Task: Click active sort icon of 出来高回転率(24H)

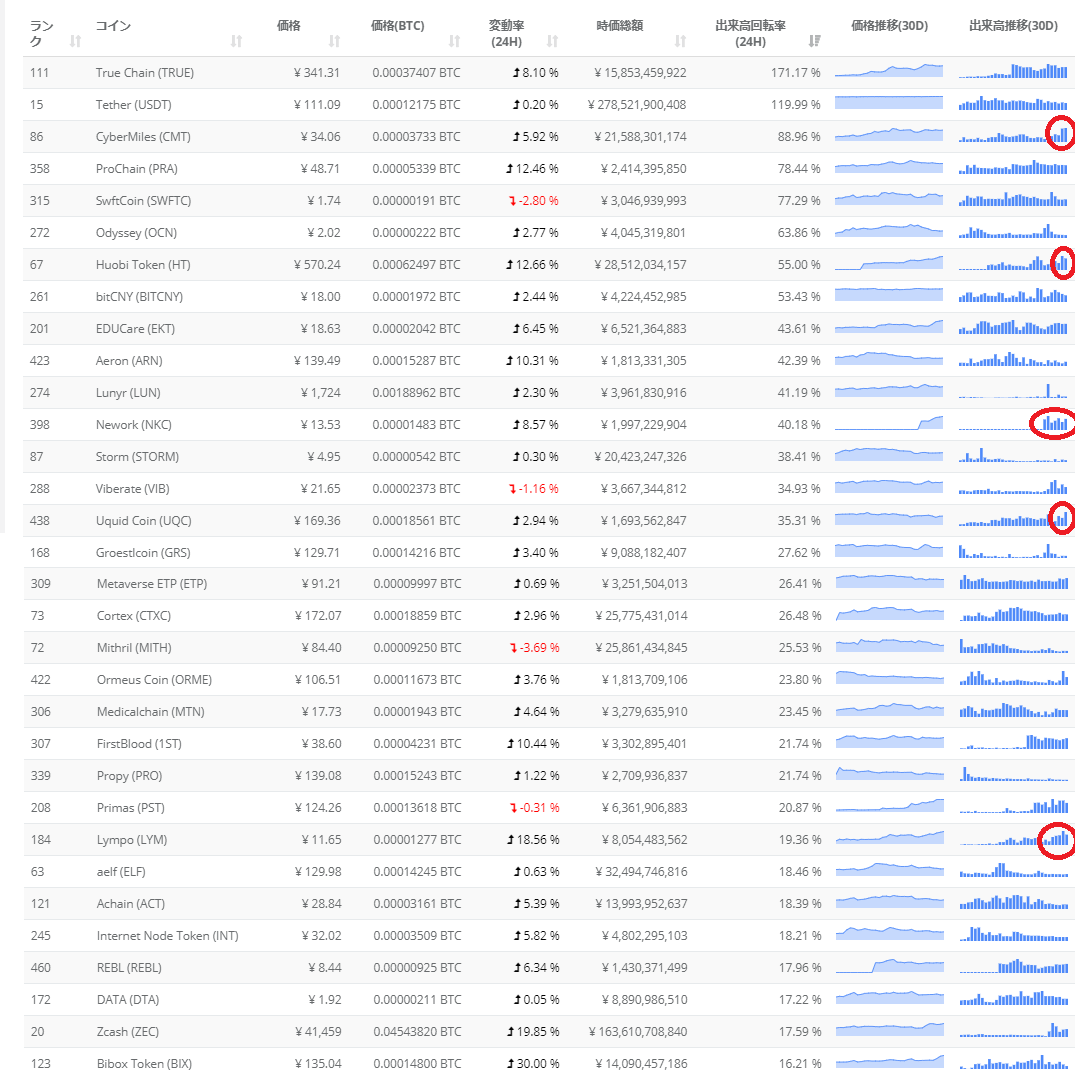Action: 814,41
